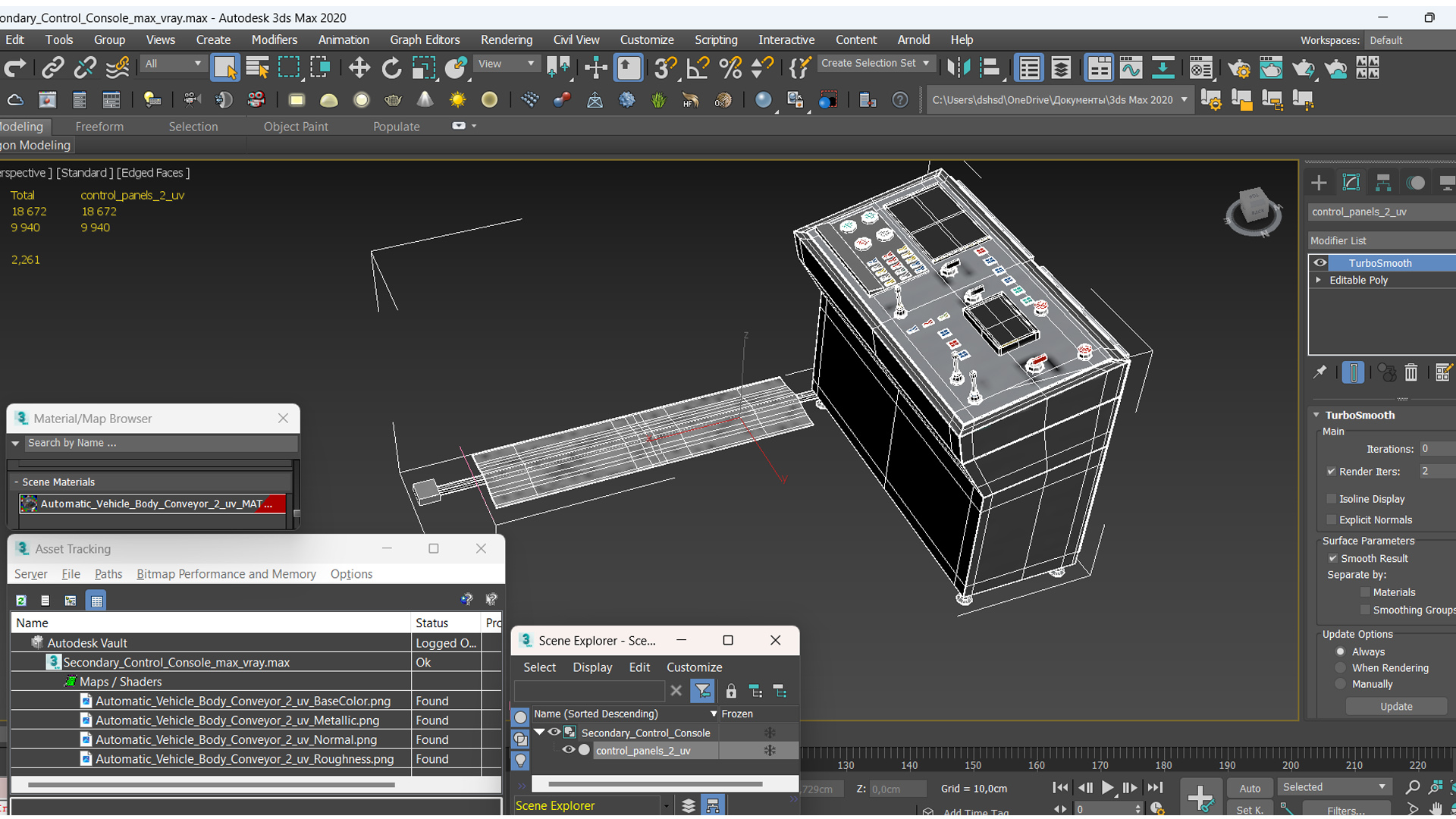The width and height of the screenshot is (1456, 819).
Task: Toggle TurboSmooth modifier eye visibility
Action: pyautogui.click(x=1320, y=263)
